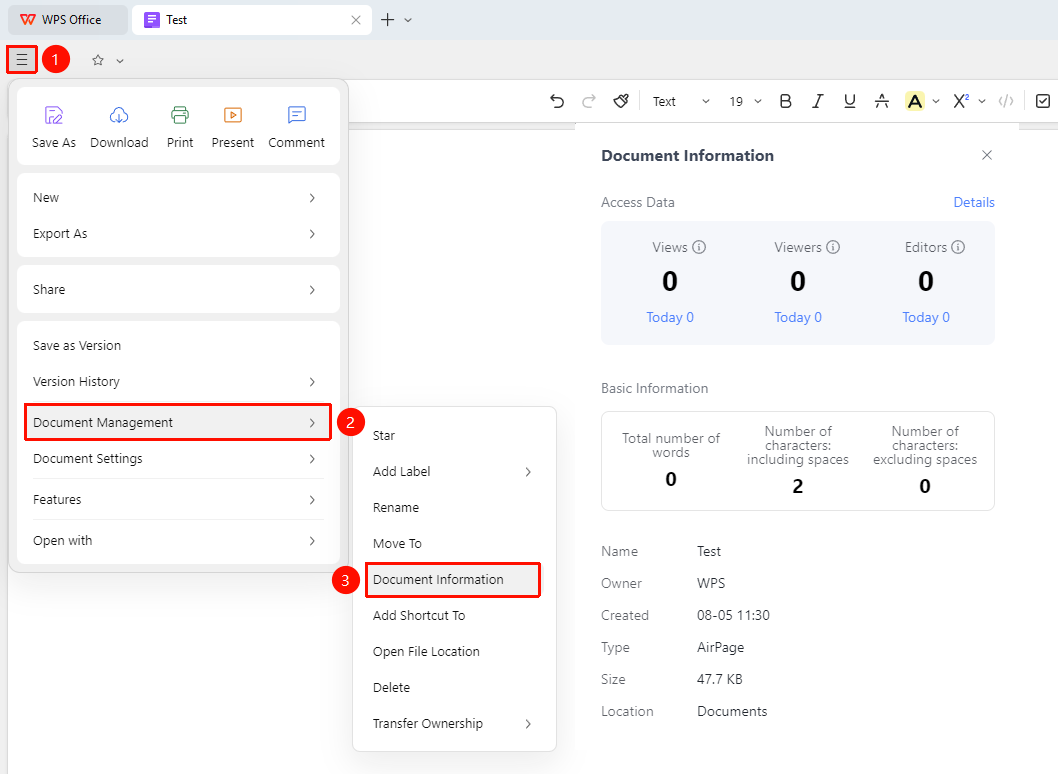
Task: Open the hamburger main menu icon
Action: coord(22,59)
